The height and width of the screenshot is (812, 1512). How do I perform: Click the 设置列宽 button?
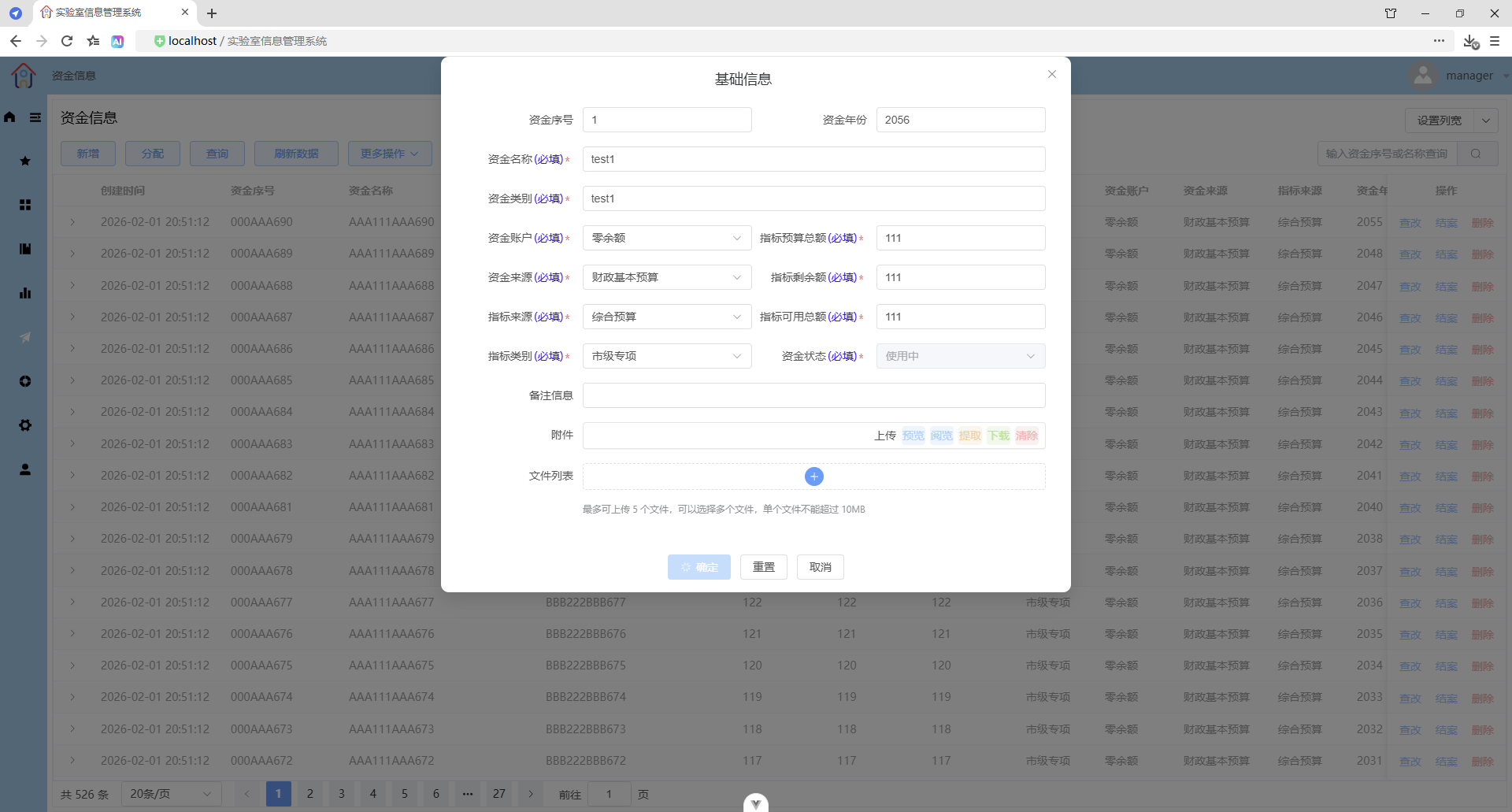point(1440,121)
